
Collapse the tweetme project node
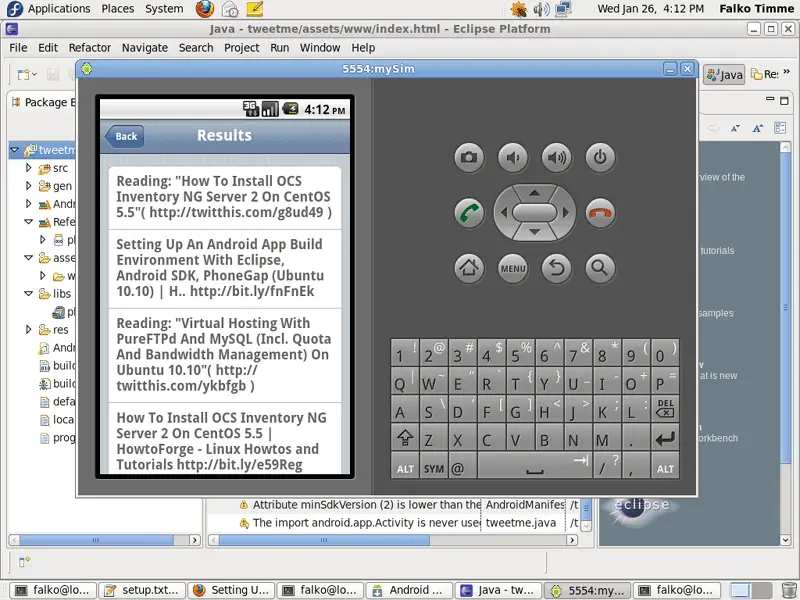click(x=14, y=150)
